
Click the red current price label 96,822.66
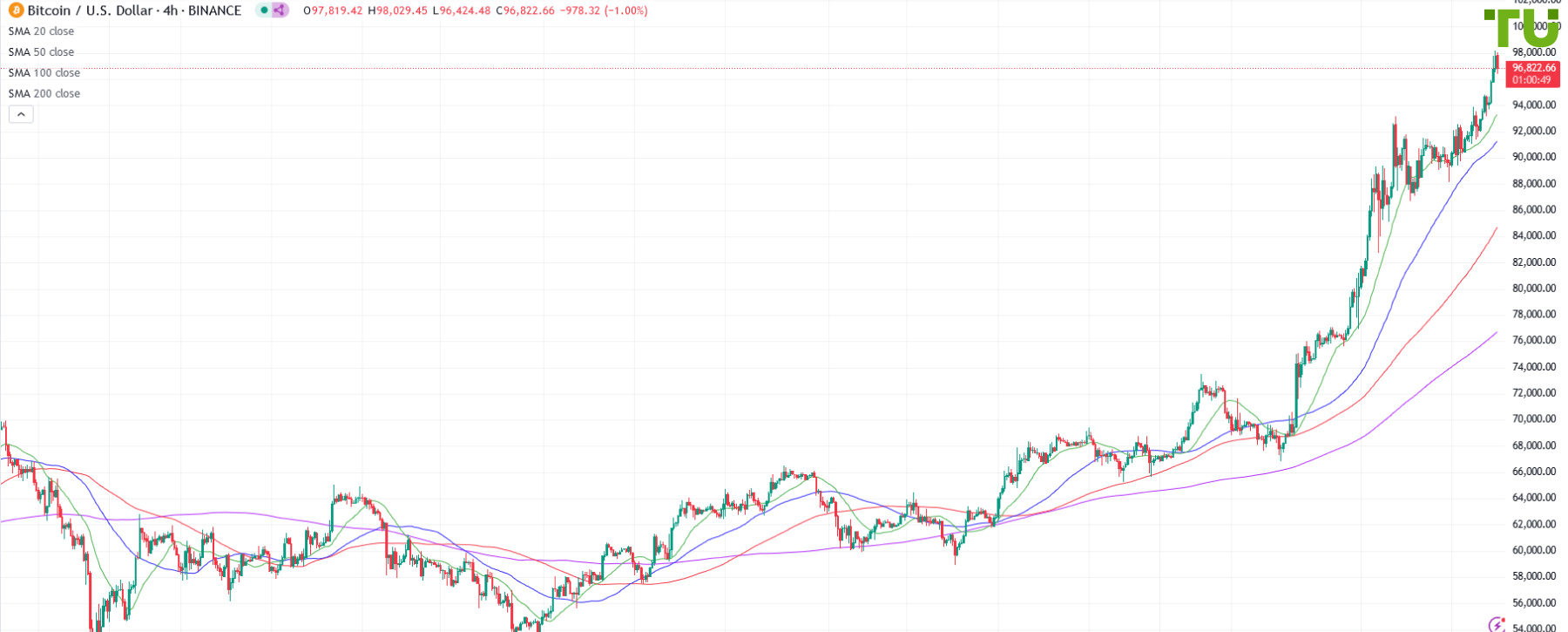tap(1534, 68)
